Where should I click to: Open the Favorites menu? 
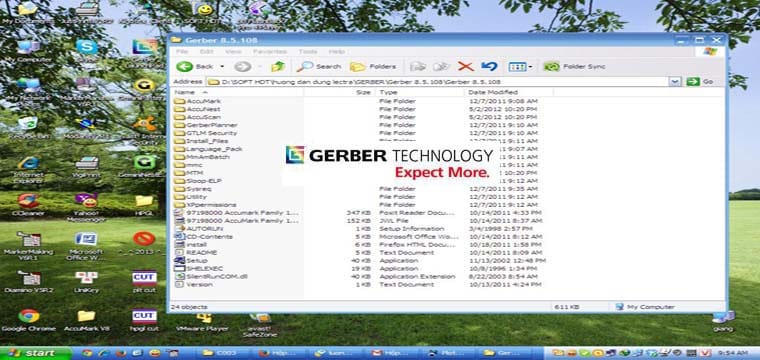269,51
